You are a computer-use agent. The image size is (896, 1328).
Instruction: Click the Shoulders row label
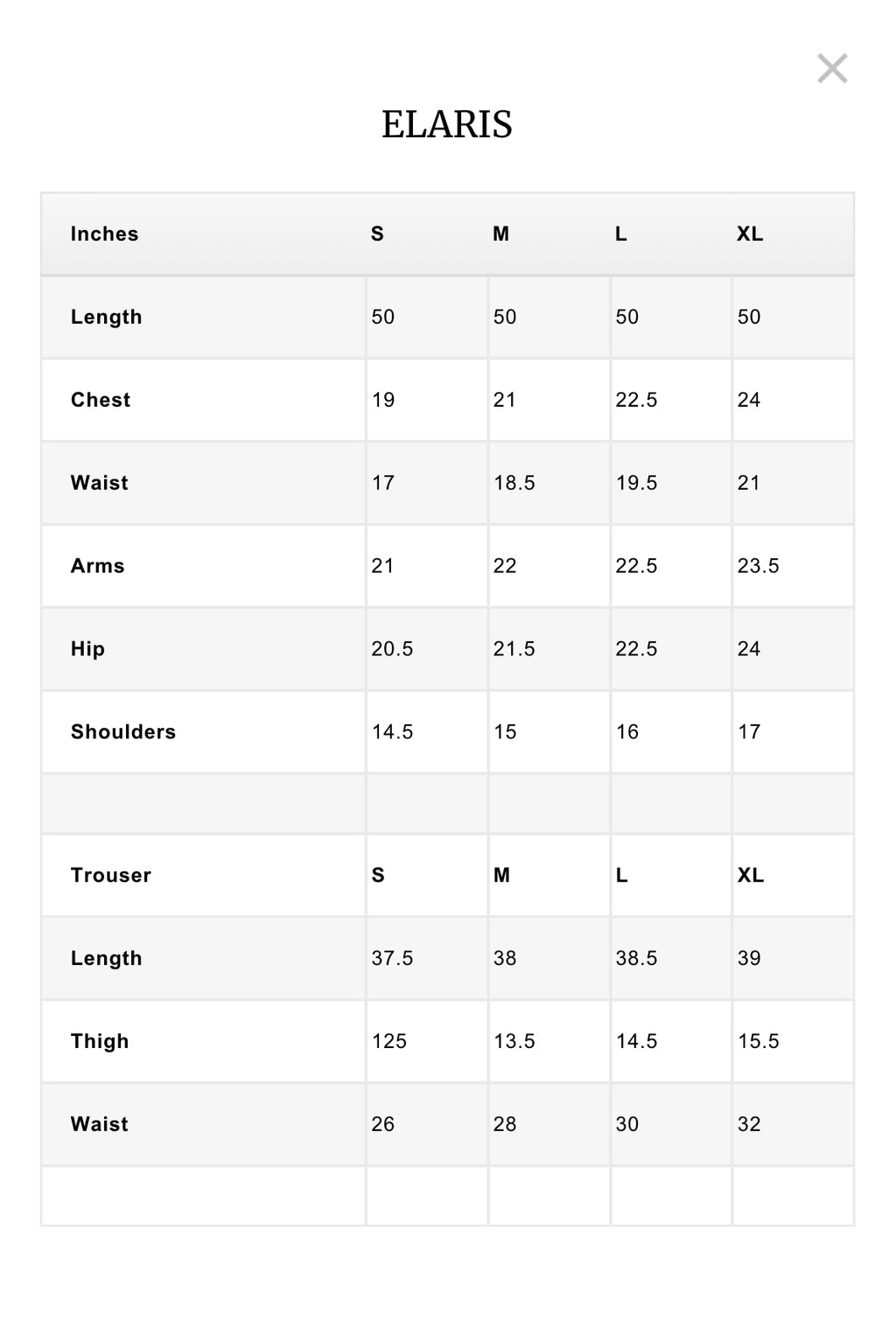(123, 732)
